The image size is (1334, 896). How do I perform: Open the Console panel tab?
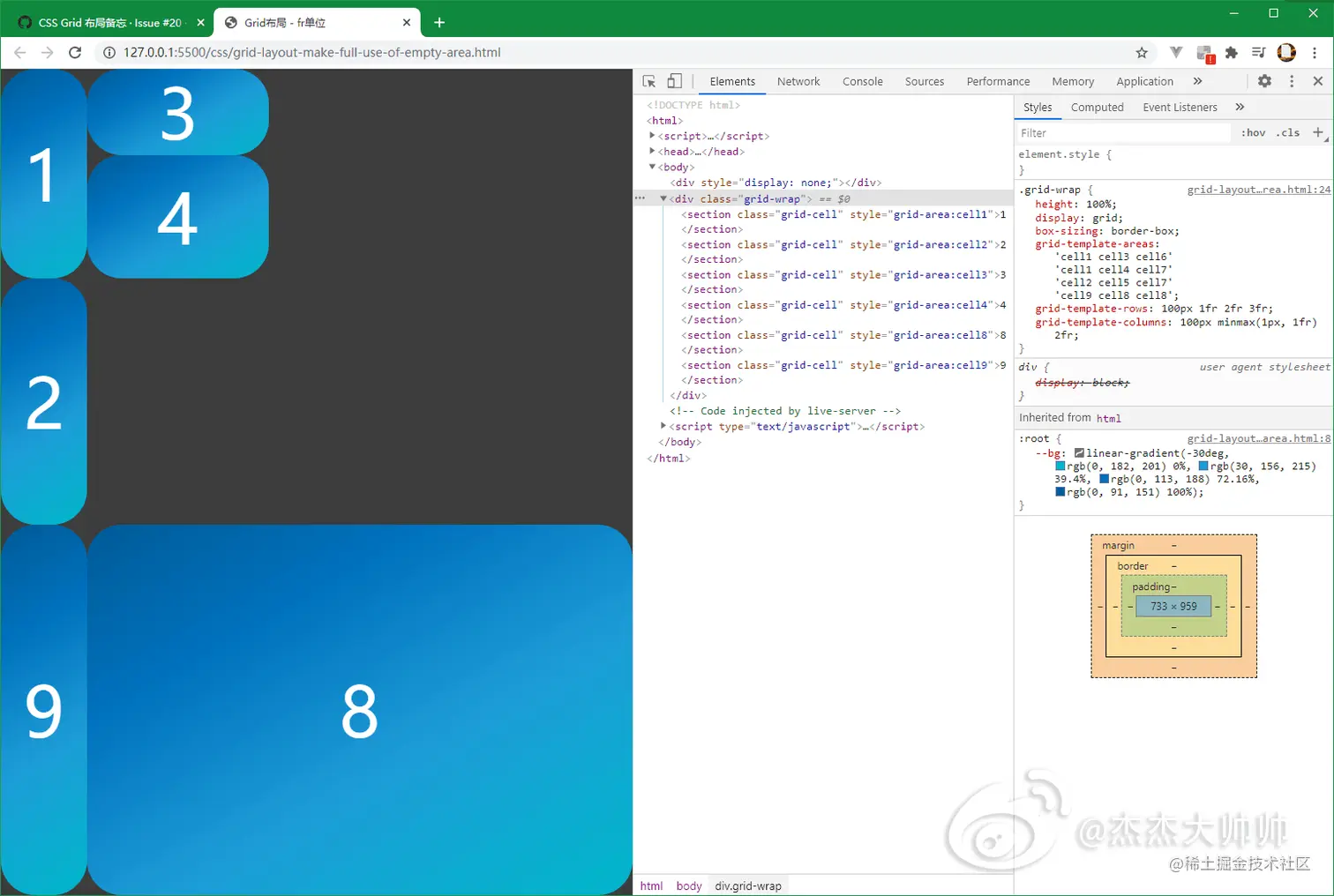click(x=862, y=81)
